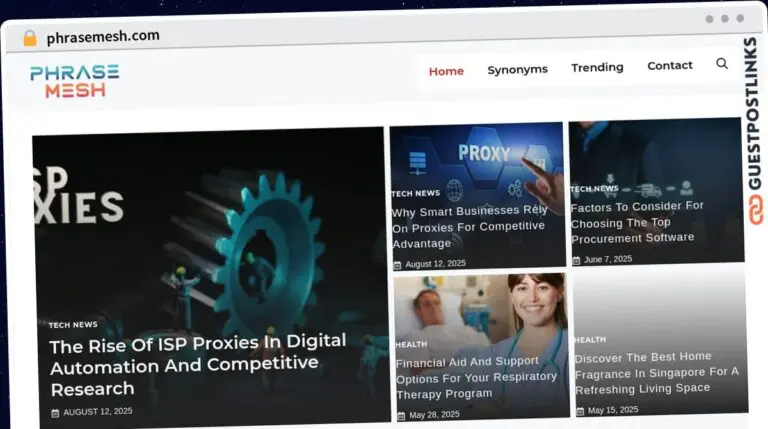Click Health tag on Financial Aid card

coord(411,344)
